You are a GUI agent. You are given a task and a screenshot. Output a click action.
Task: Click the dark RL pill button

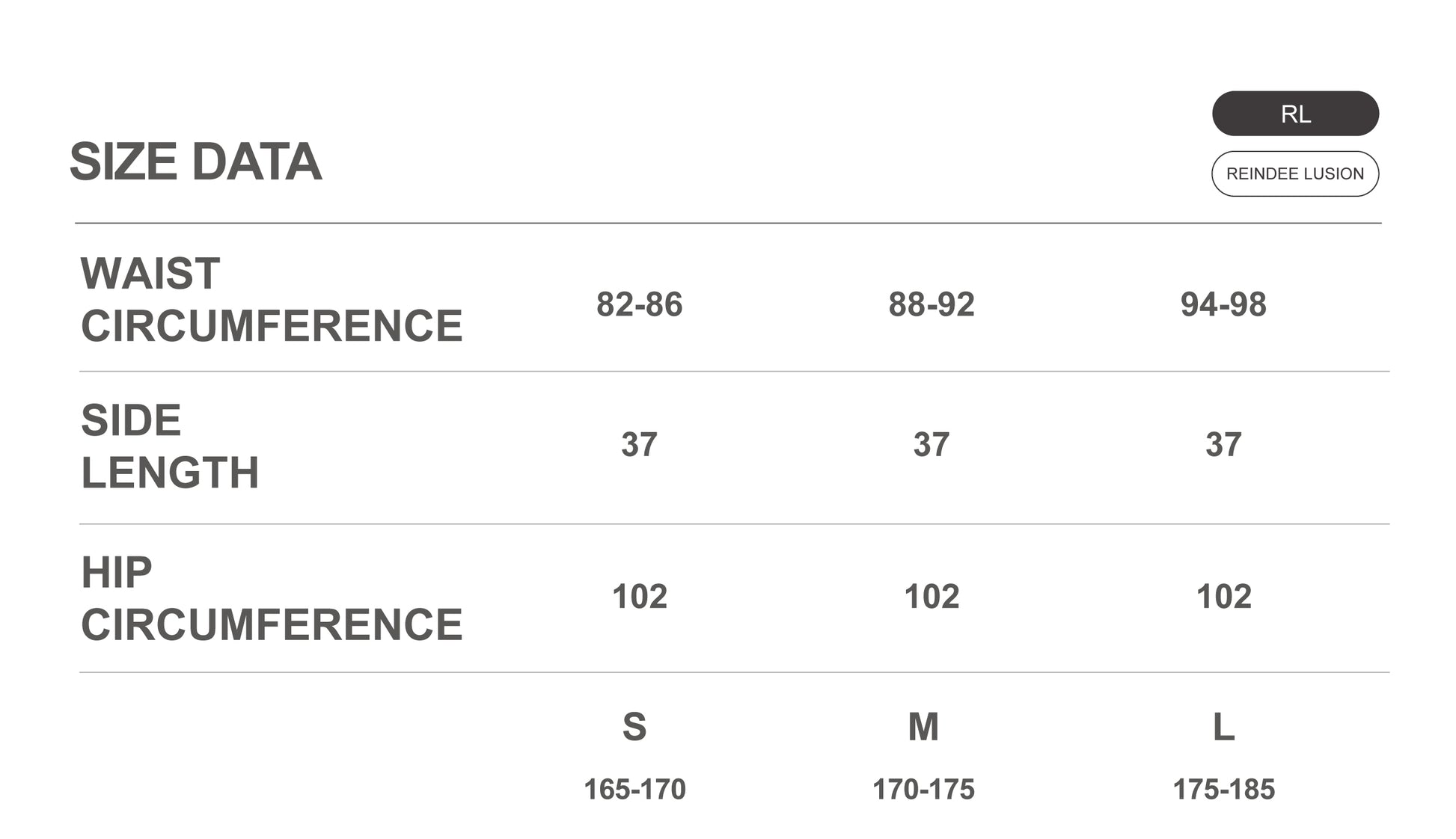(1294, 114)
